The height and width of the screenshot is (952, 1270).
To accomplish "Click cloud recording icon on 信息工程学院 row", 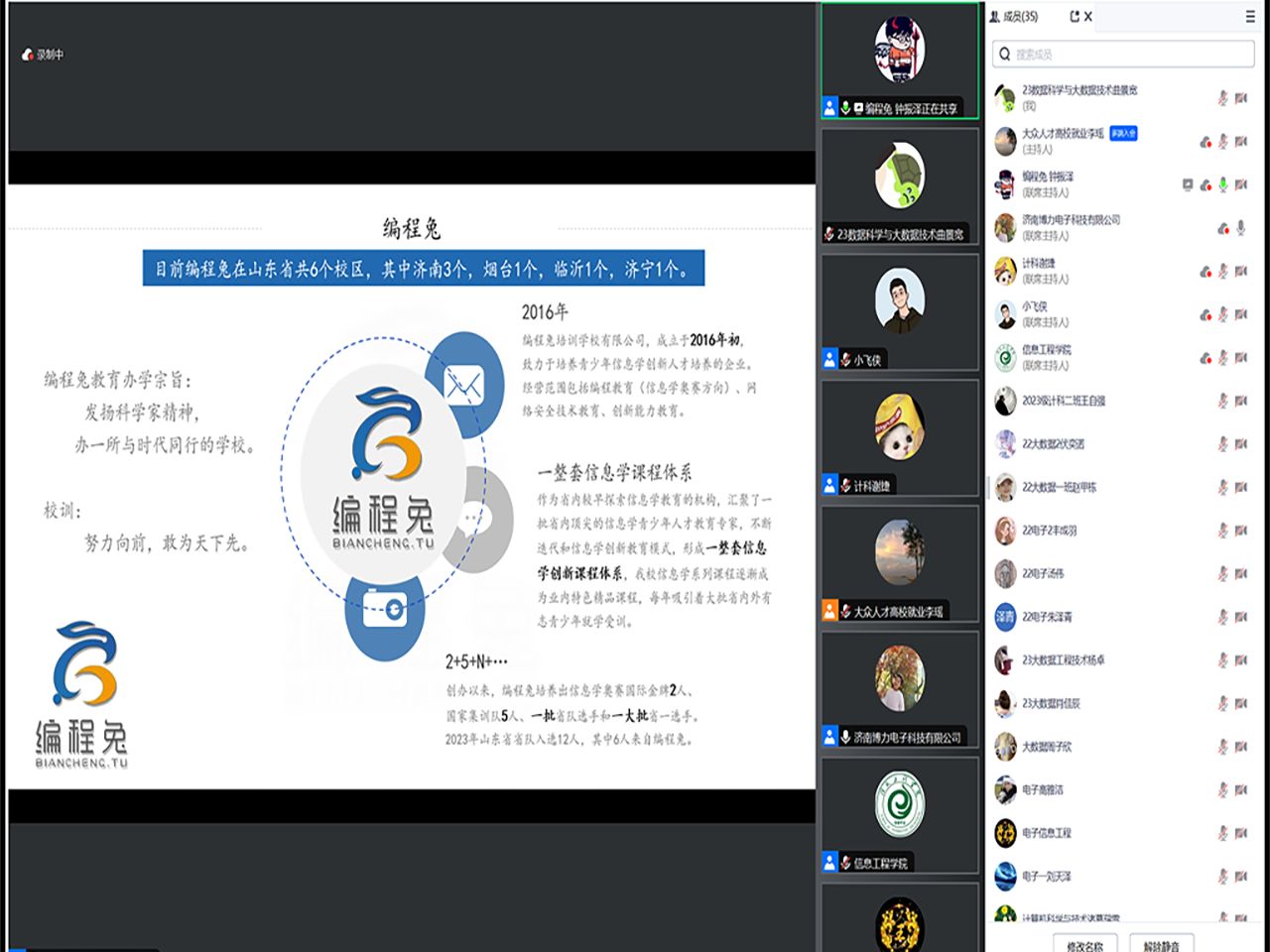I will pos(1206,357).
